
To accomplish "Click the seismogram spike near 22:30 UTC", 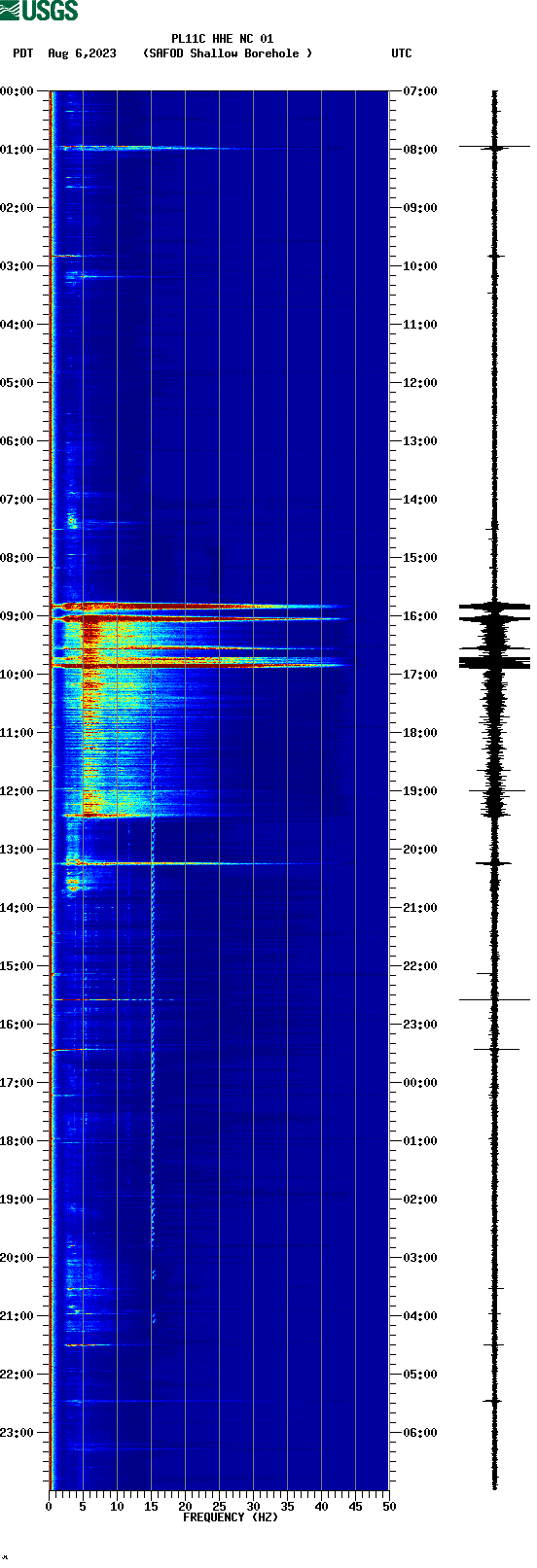I will [494, 999].
